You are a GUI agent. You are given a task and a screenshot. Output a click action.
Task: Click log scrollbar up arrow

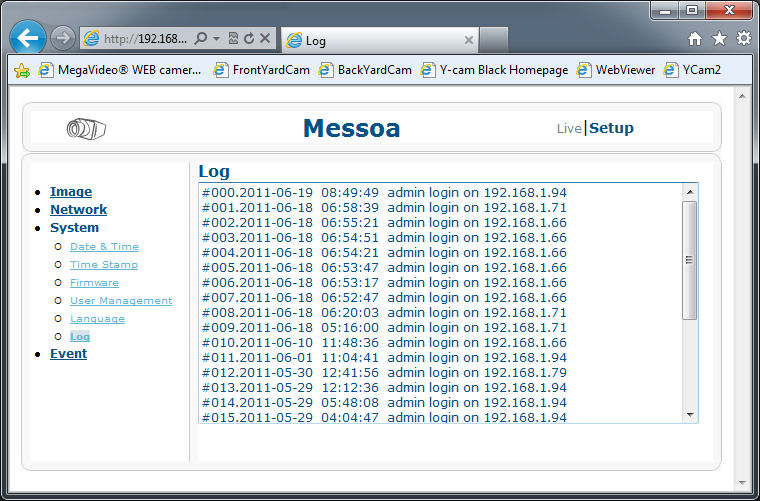(690, 192)
